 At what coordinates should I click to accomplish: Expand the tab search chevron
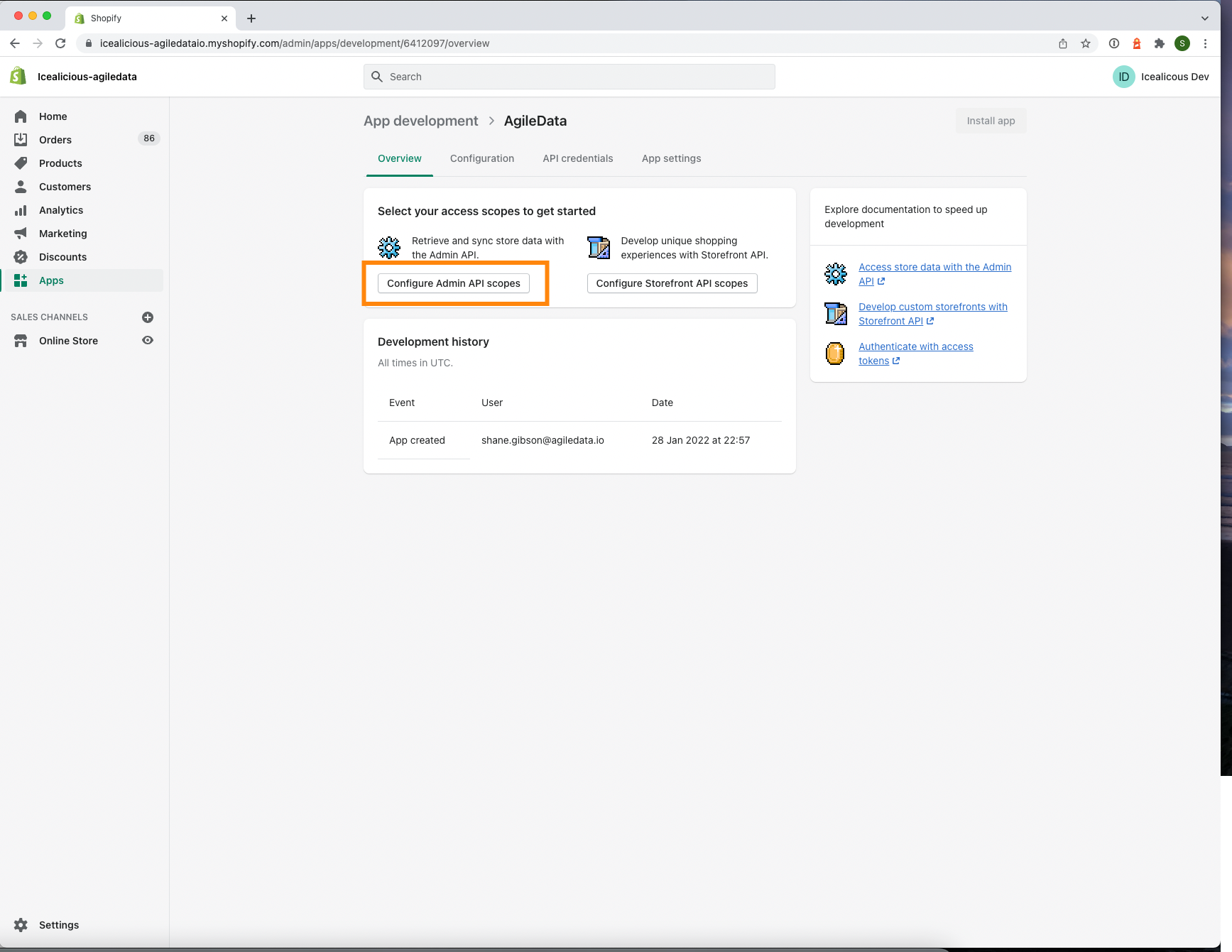click(1205, 18)
